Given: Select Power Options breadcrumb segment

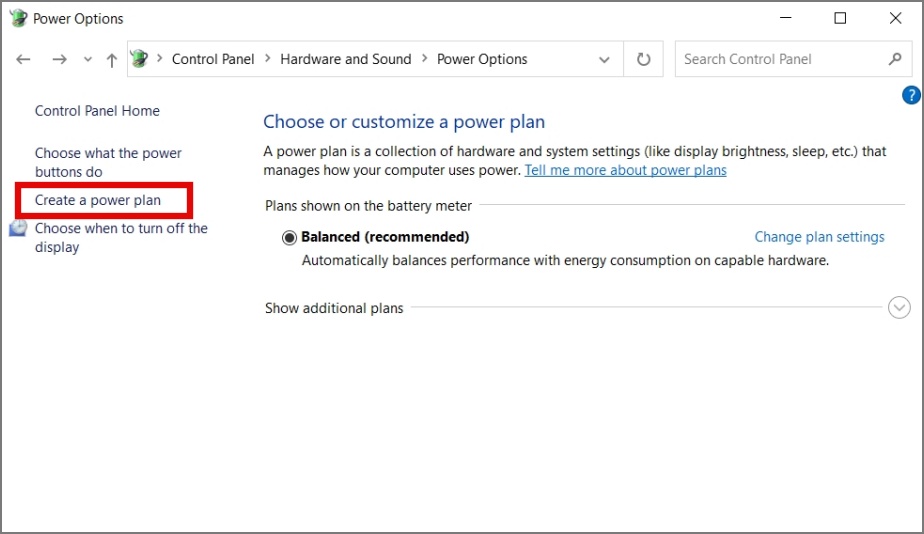Looking at the screenshot, I should [481, 59].
